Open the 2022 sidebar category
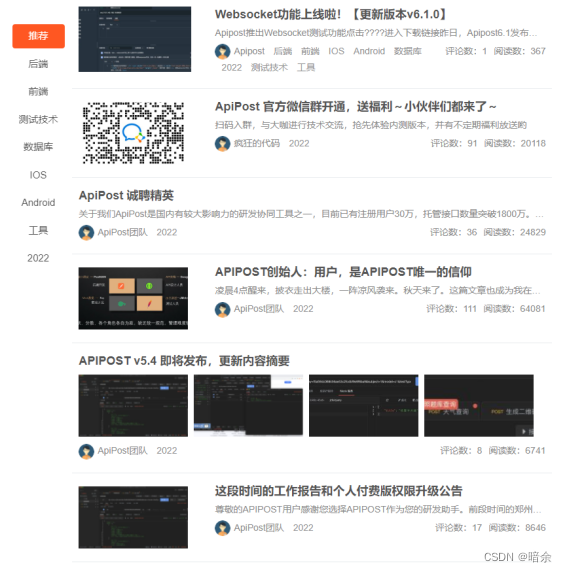The image size is (567, 572). (38, 258)
